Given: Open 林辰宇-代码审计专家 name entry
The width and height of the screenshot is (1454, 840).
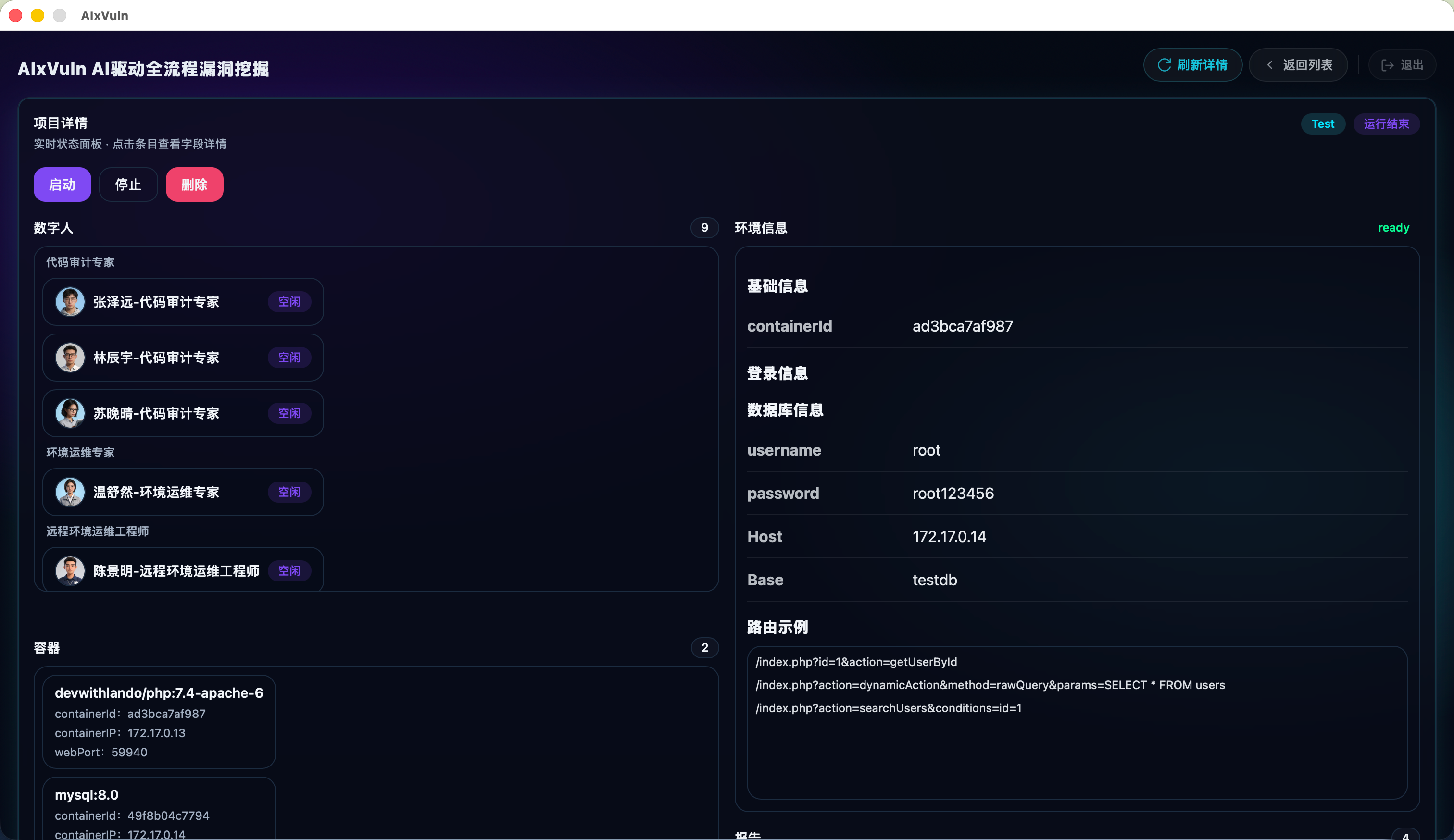Looking at the screenshot, I should point(156,358).
